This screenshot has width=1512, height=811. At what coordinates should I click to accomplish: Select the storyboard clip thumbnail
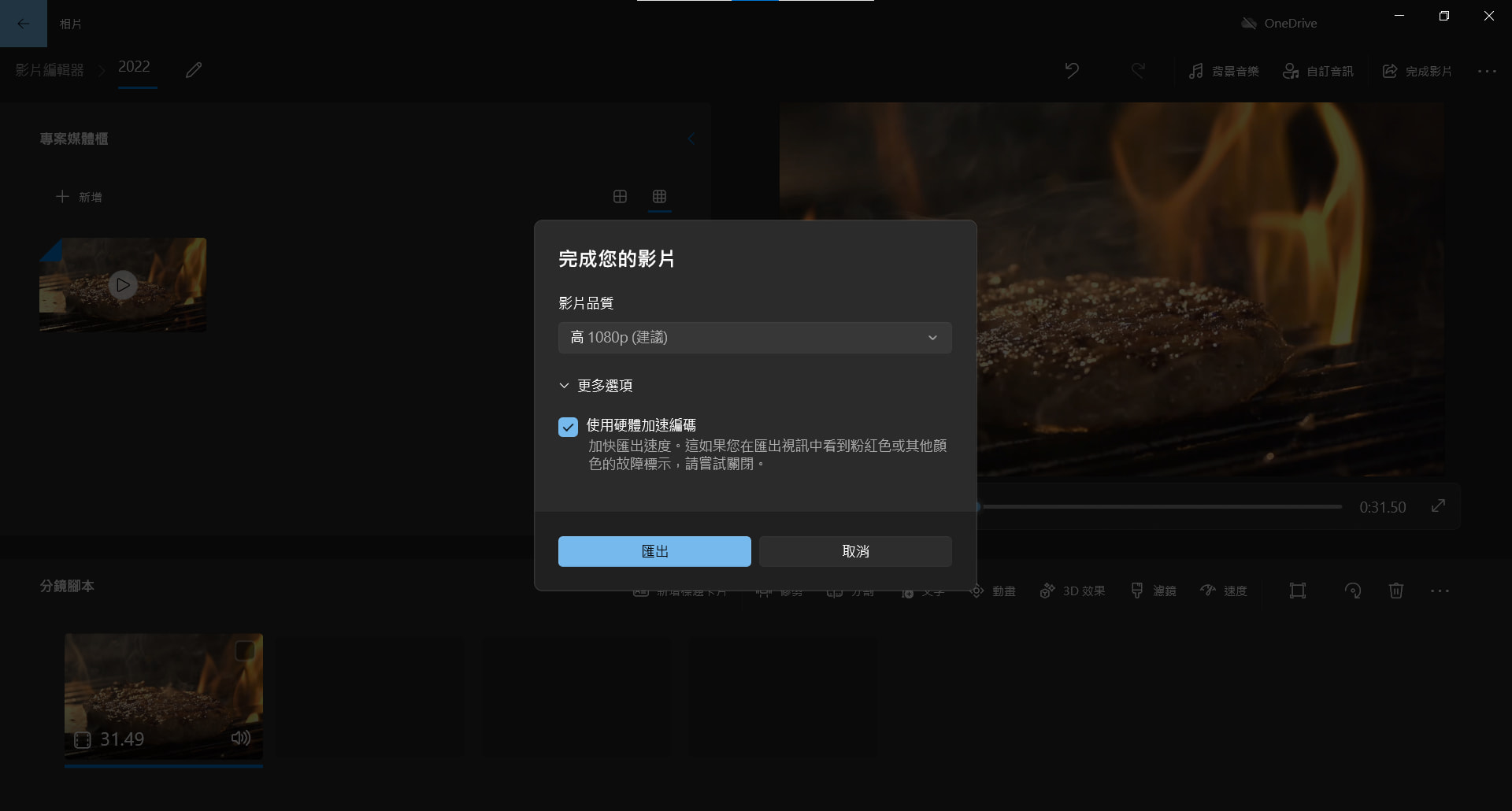(x=164, y=697)
